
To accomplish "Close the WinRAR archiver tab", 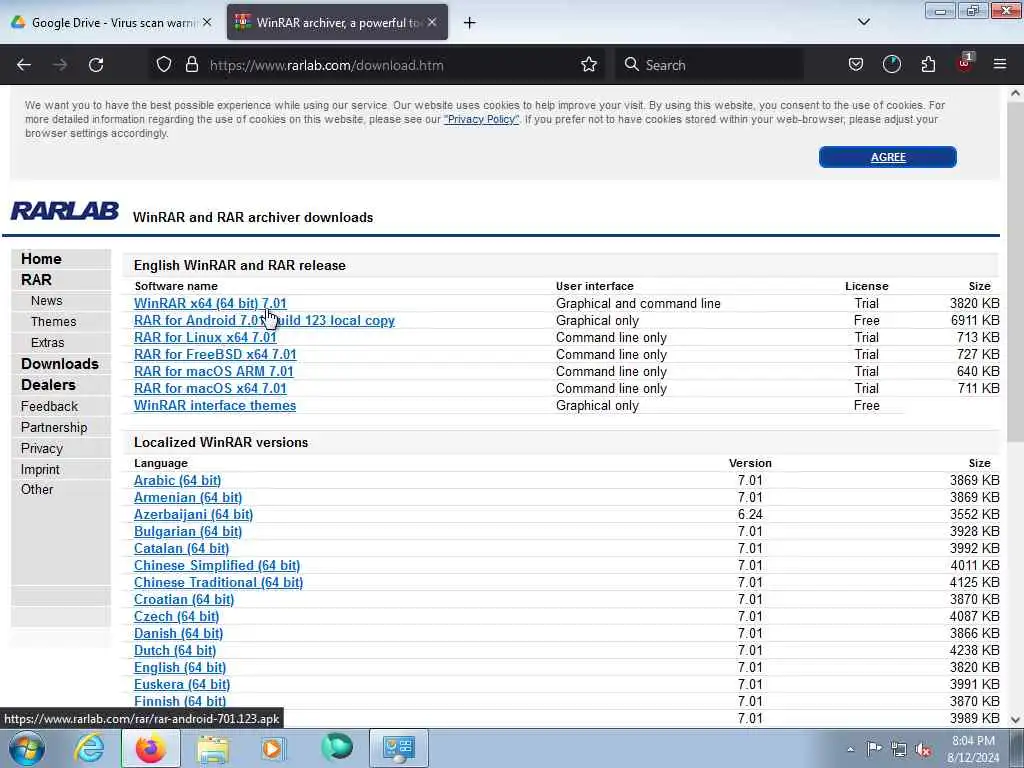I will coord(432,22).
